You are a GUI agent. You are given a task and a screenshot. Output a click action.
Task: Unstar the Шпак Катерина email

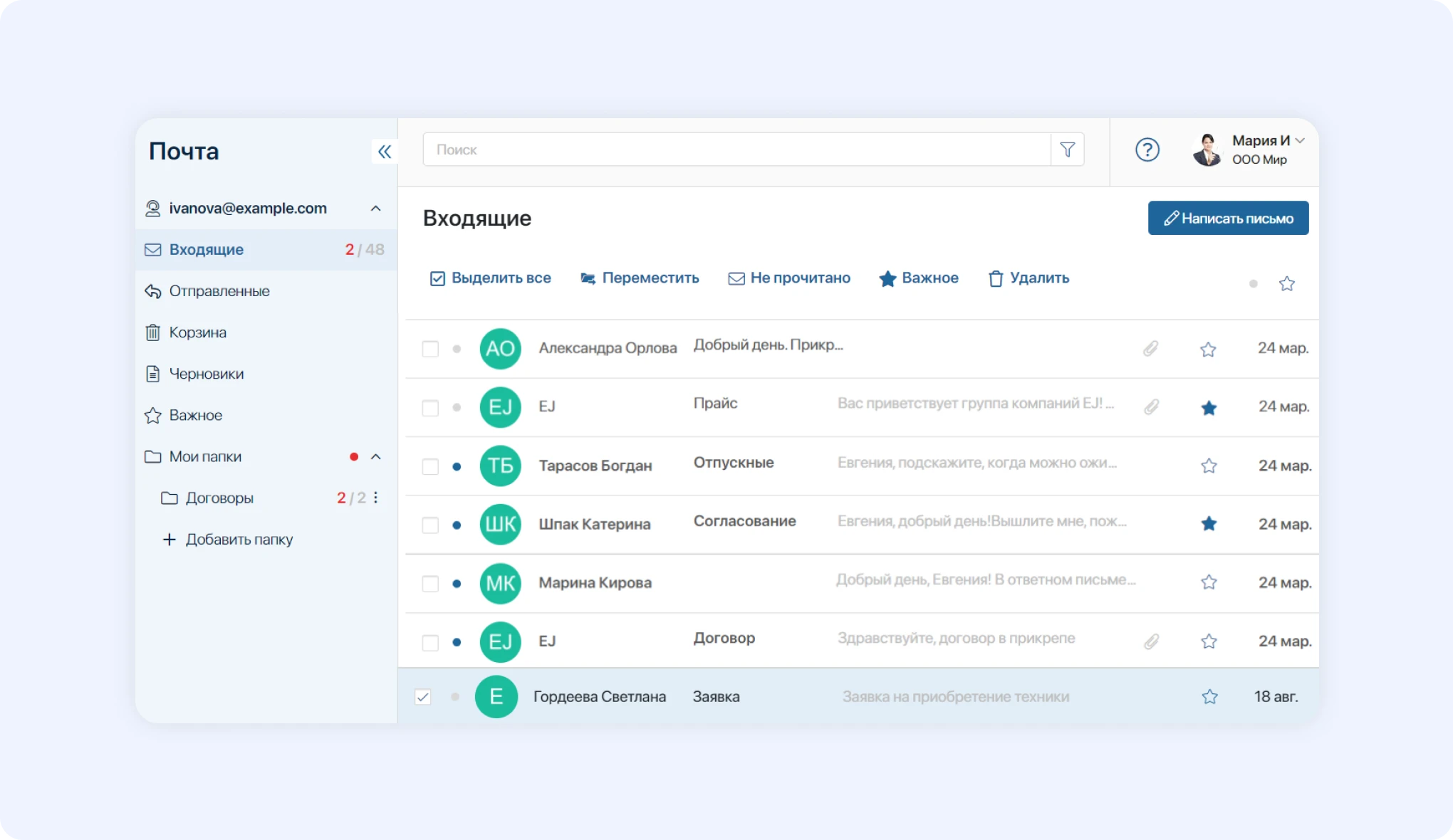pos(1209,525)
